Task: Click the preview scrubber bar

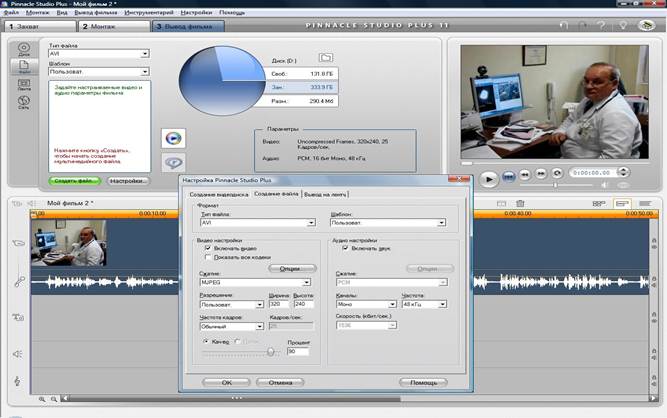Action: (x=555, y=163)
